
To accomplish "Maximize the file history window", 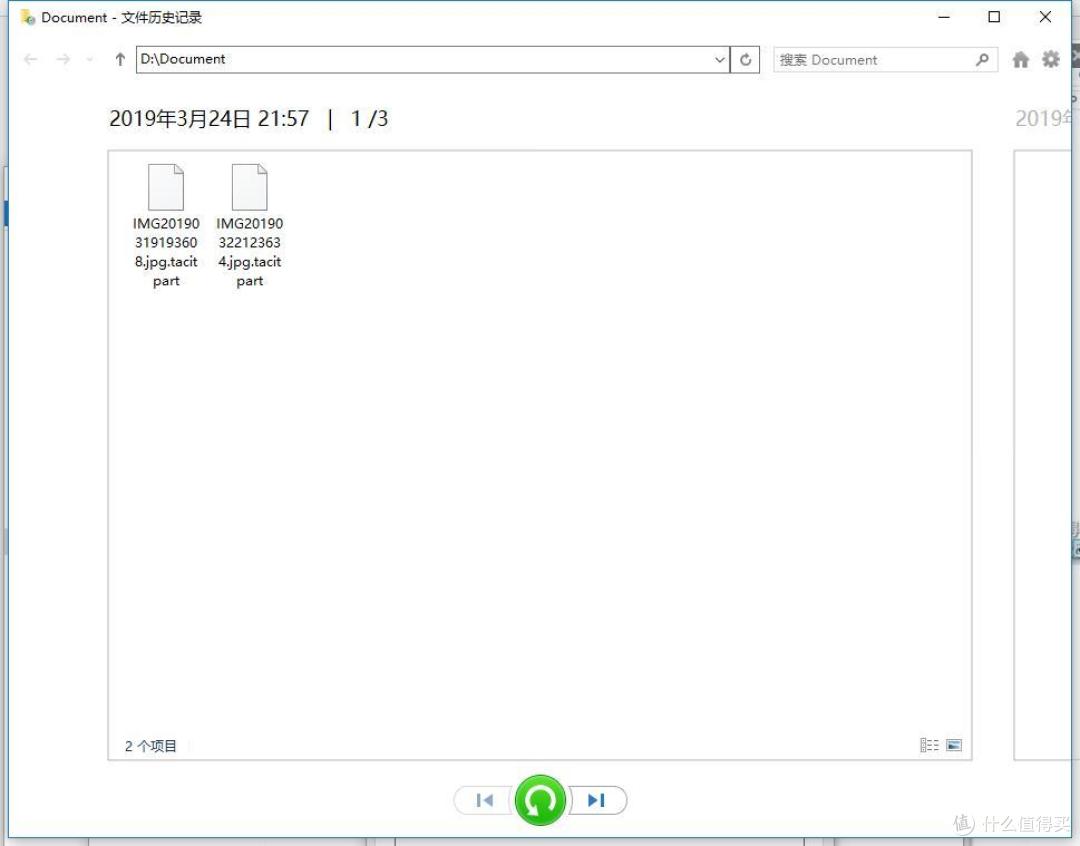I will tap(994, 17).
